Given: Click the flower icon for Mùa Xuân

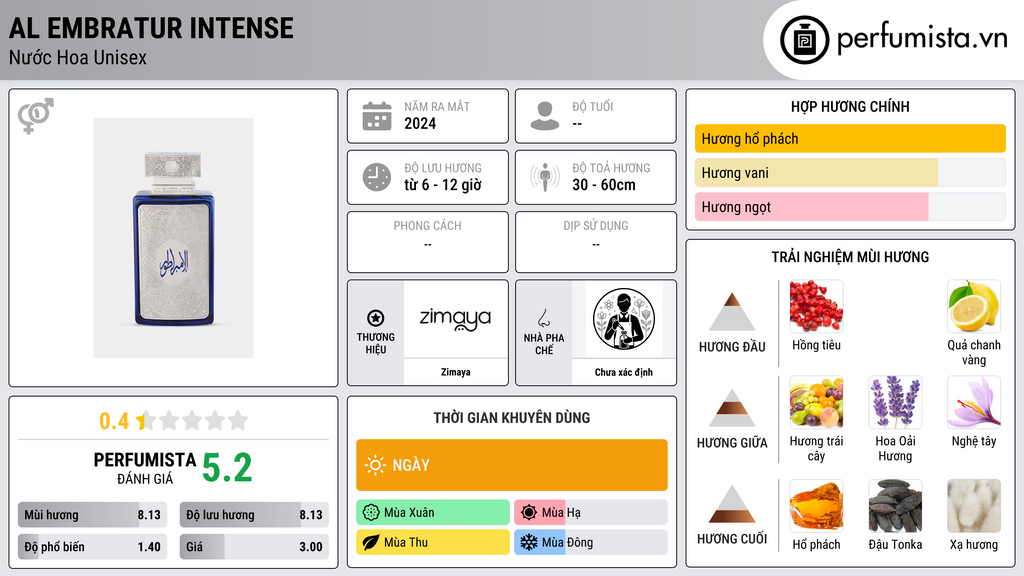Looking at the screenshot, I should (x=371, y=513).
